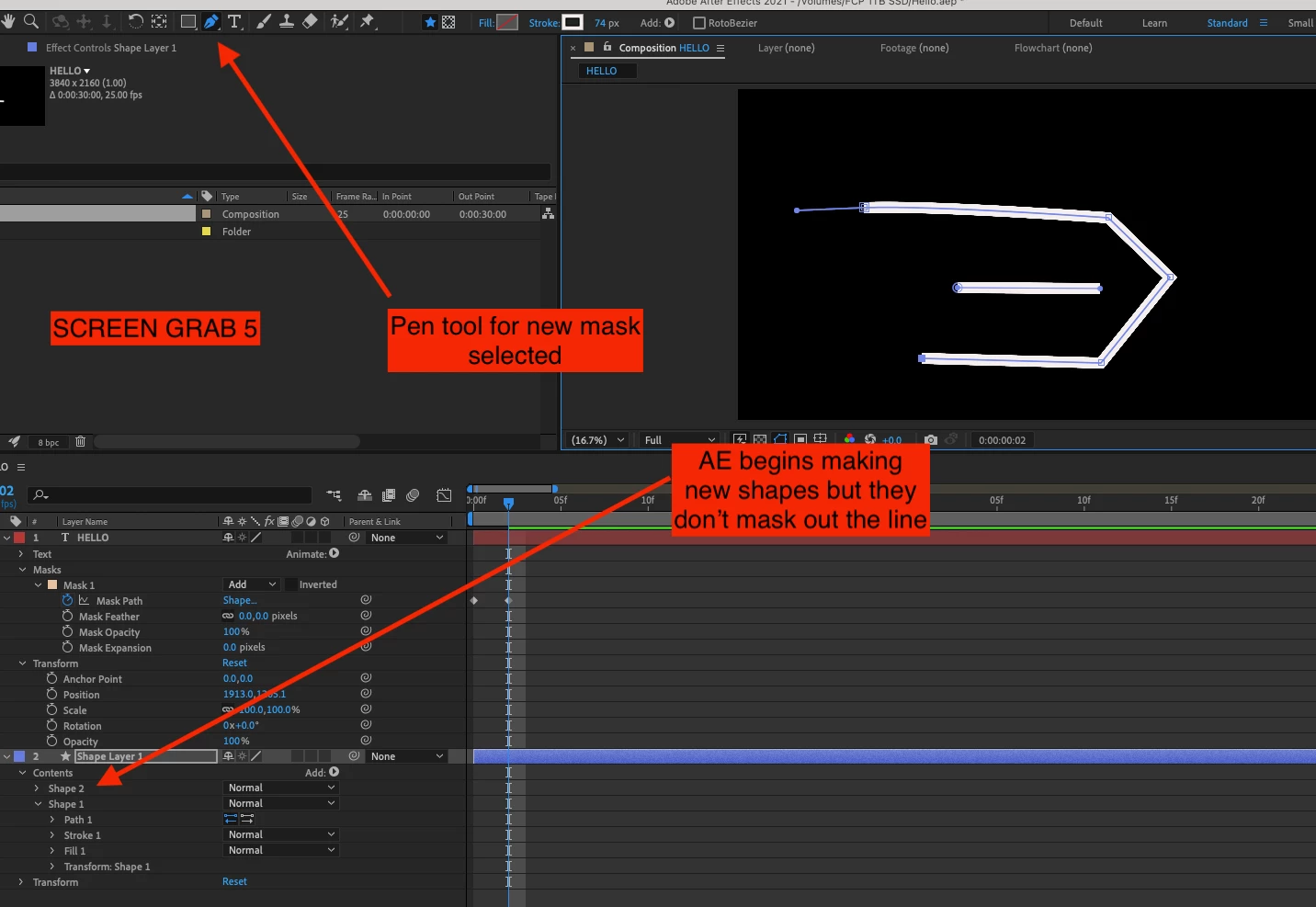
Task: Switch to the Standard workspace
Action: tap(1227, 23)
